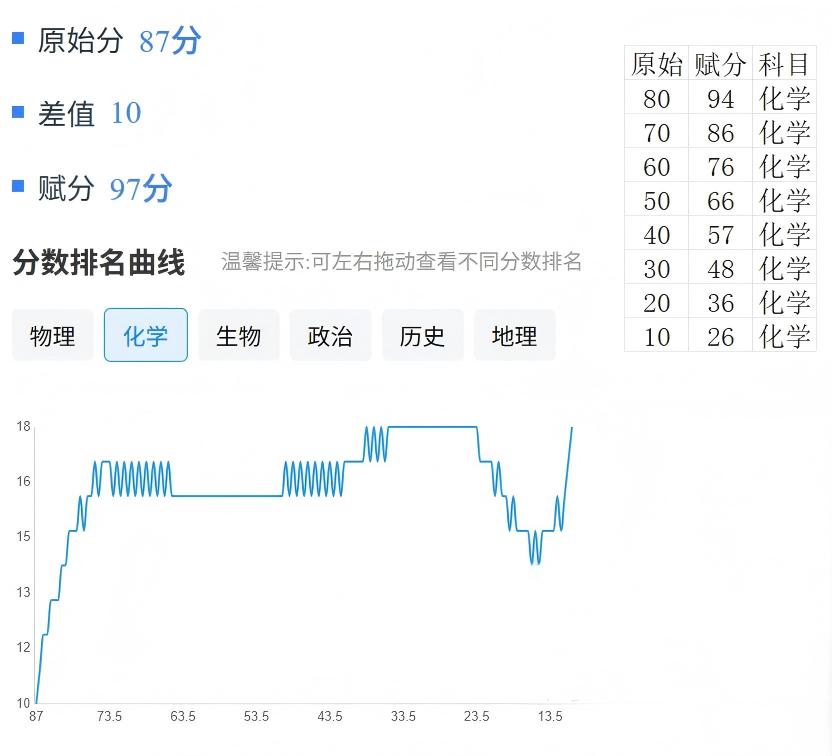
Task: Open the 地理 subject tab
Action: click(514, 336)
